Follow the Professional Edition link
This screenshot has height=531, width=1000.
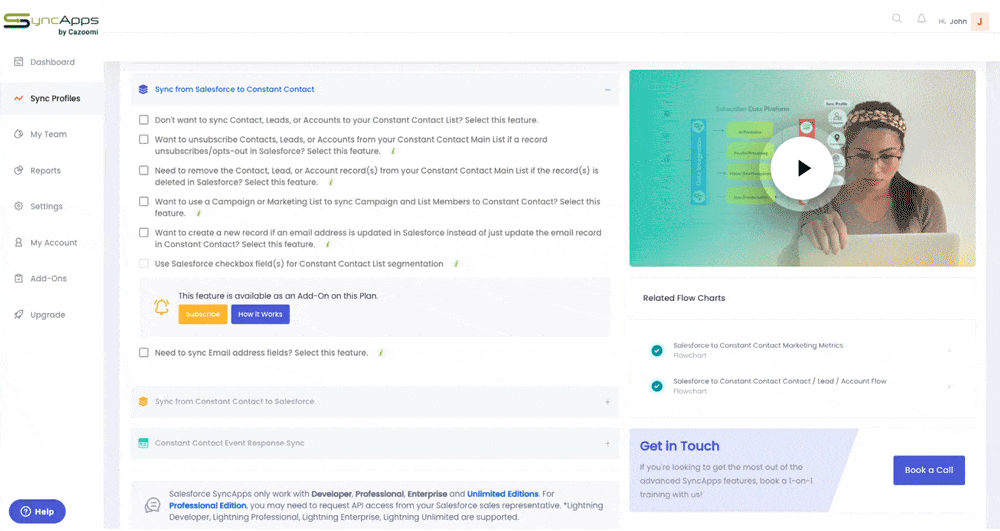(207, 506)
